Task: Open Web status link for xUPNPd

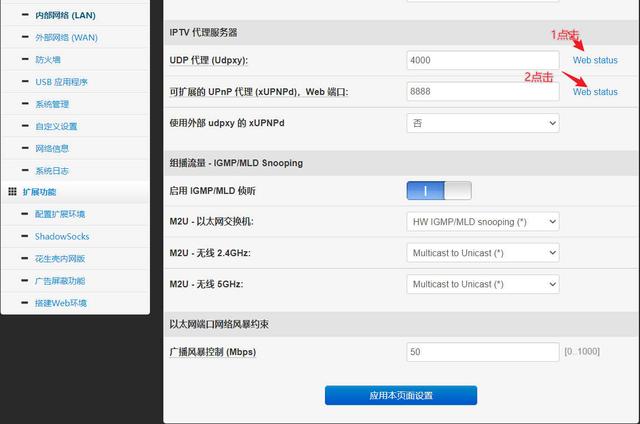Action: click(595, 92)
